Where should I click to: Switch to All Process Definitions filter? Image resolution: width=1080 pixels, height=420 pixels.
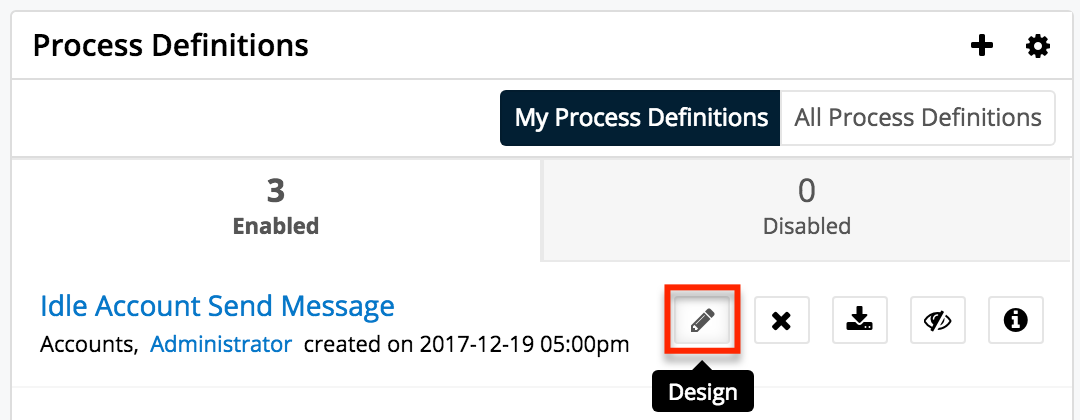tap(917, 118)
